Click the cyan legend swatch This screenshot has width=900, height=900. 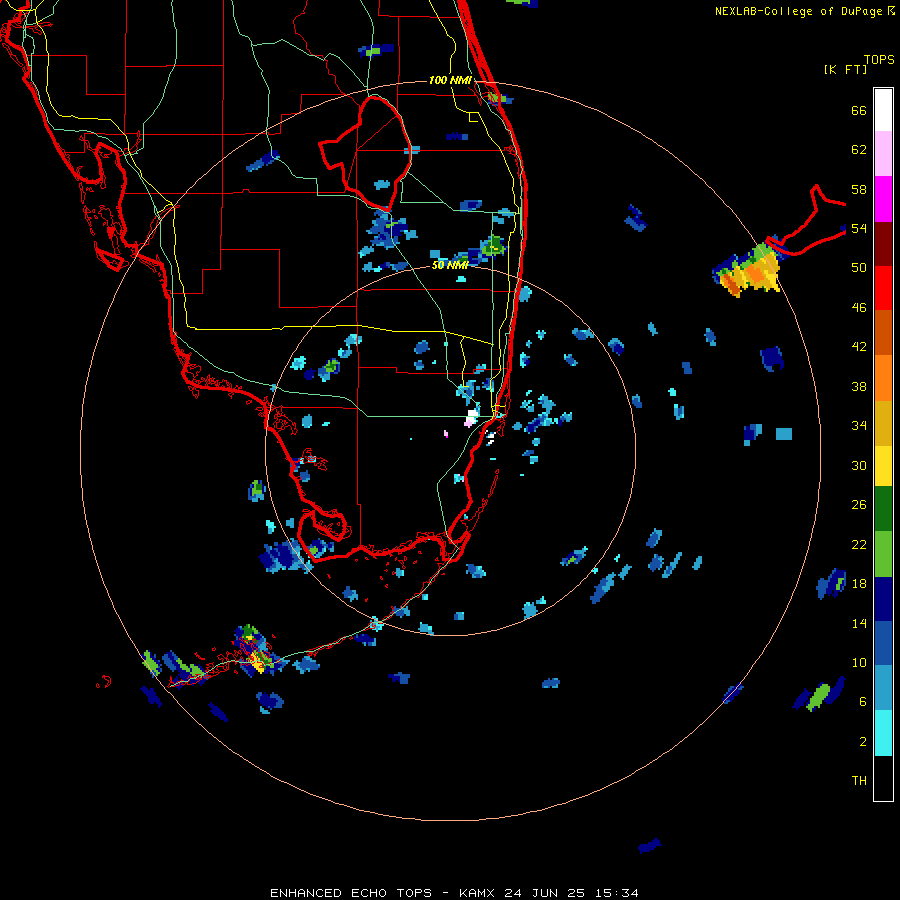pyautogui.click(x=883, y=733)
